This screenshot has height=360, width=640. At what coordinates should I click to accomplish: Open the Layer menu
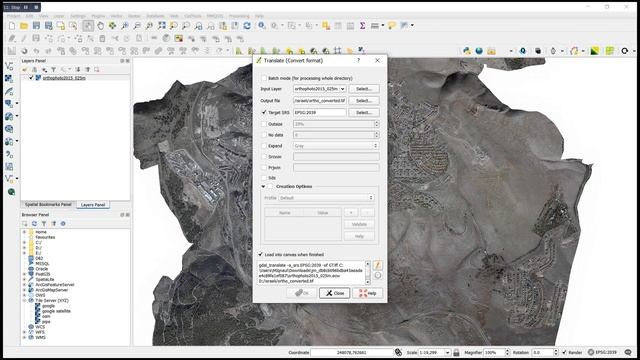coord(59,16)
